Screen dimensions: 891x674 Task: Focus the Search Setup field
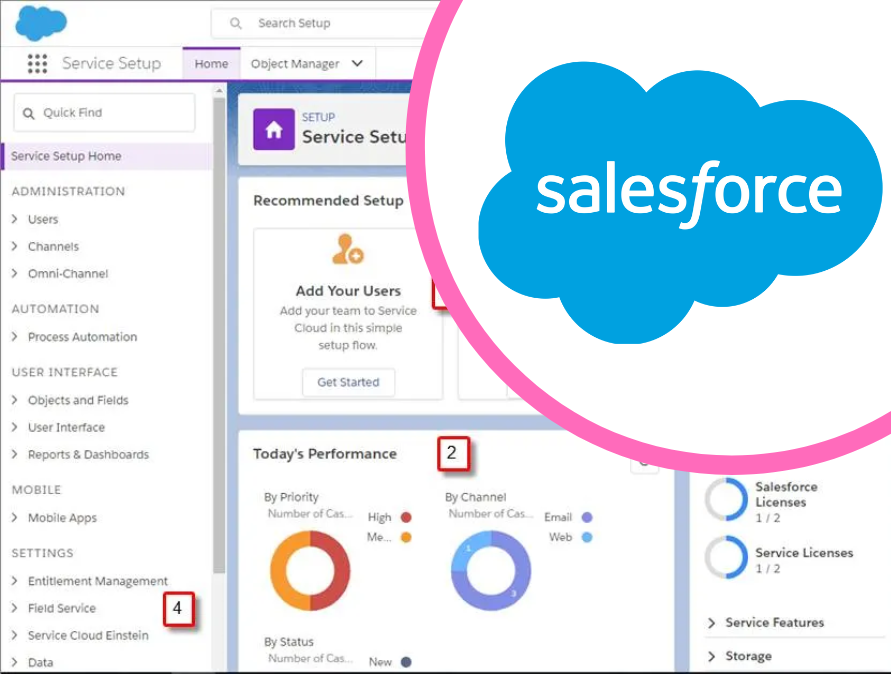tap(324, 23)
